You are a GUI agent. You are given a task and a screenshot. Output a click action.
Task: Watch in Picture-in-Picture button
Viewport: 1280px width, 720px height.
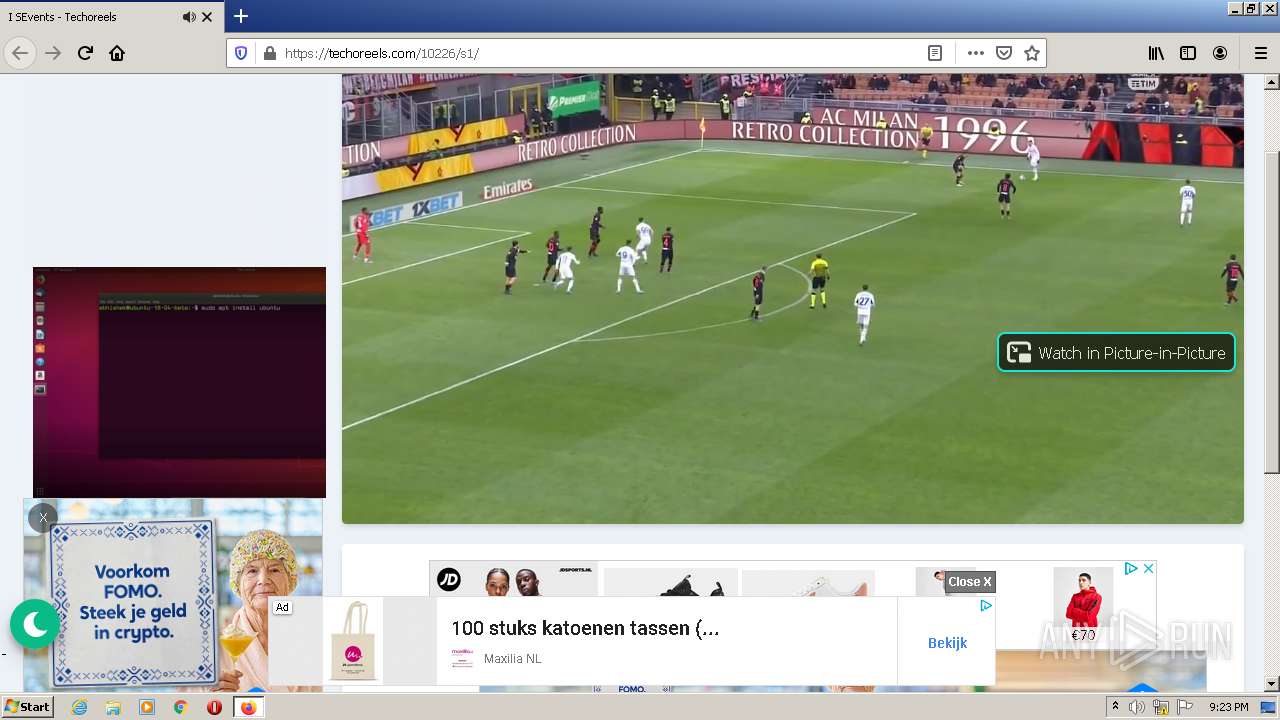point(1116,352)
